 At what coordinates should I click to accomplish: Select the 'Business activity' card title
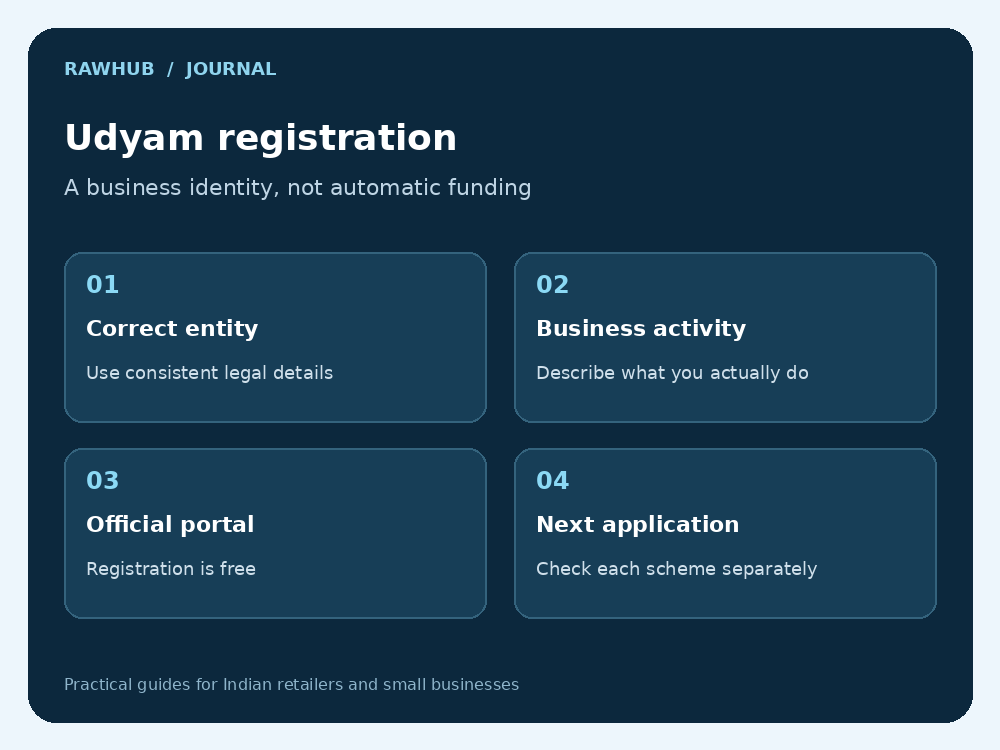pyautogui.click(x=641, y=328)
